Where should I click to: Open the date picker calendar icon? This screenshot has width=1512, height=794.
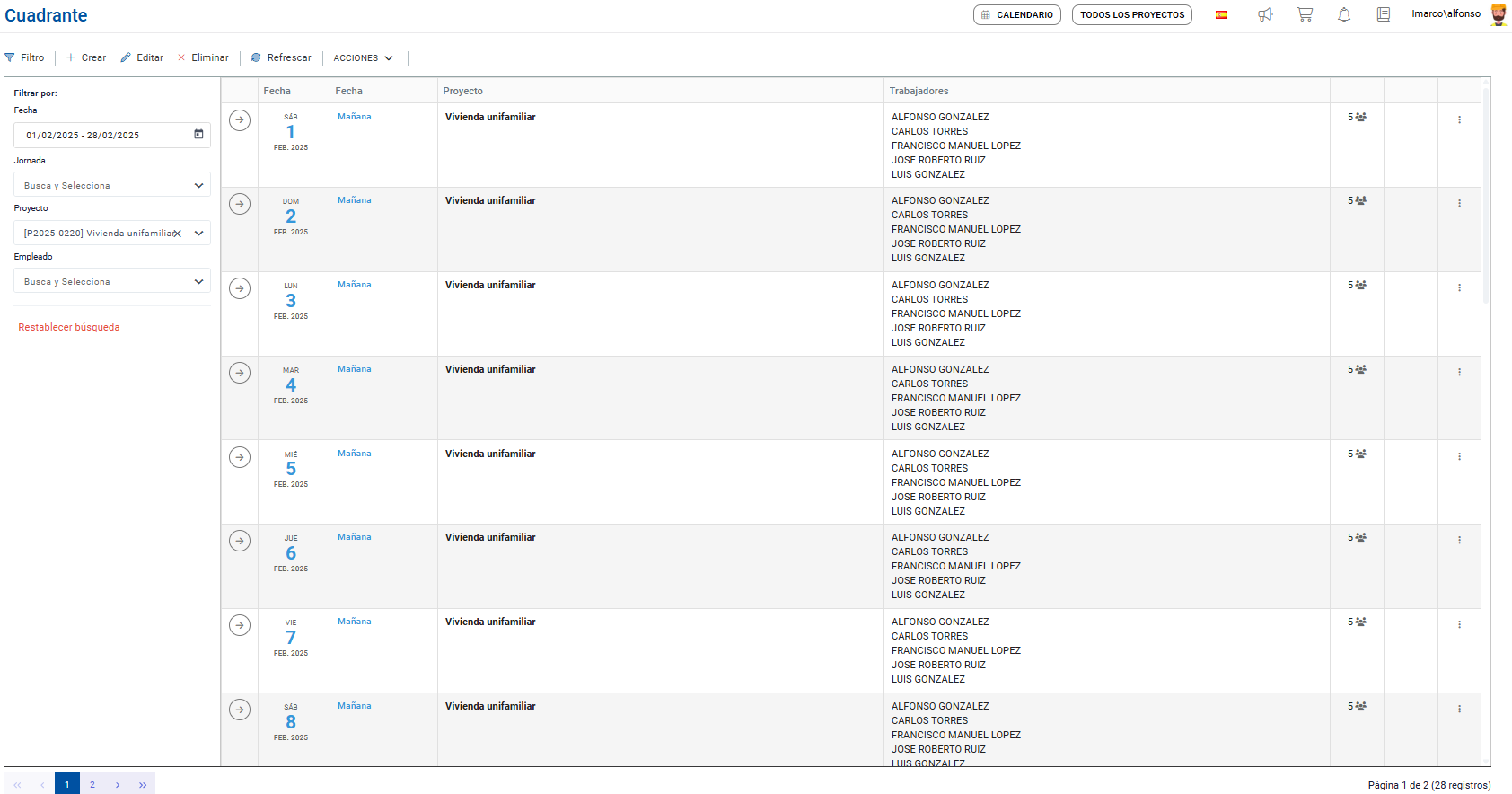[x=198, y=135]
